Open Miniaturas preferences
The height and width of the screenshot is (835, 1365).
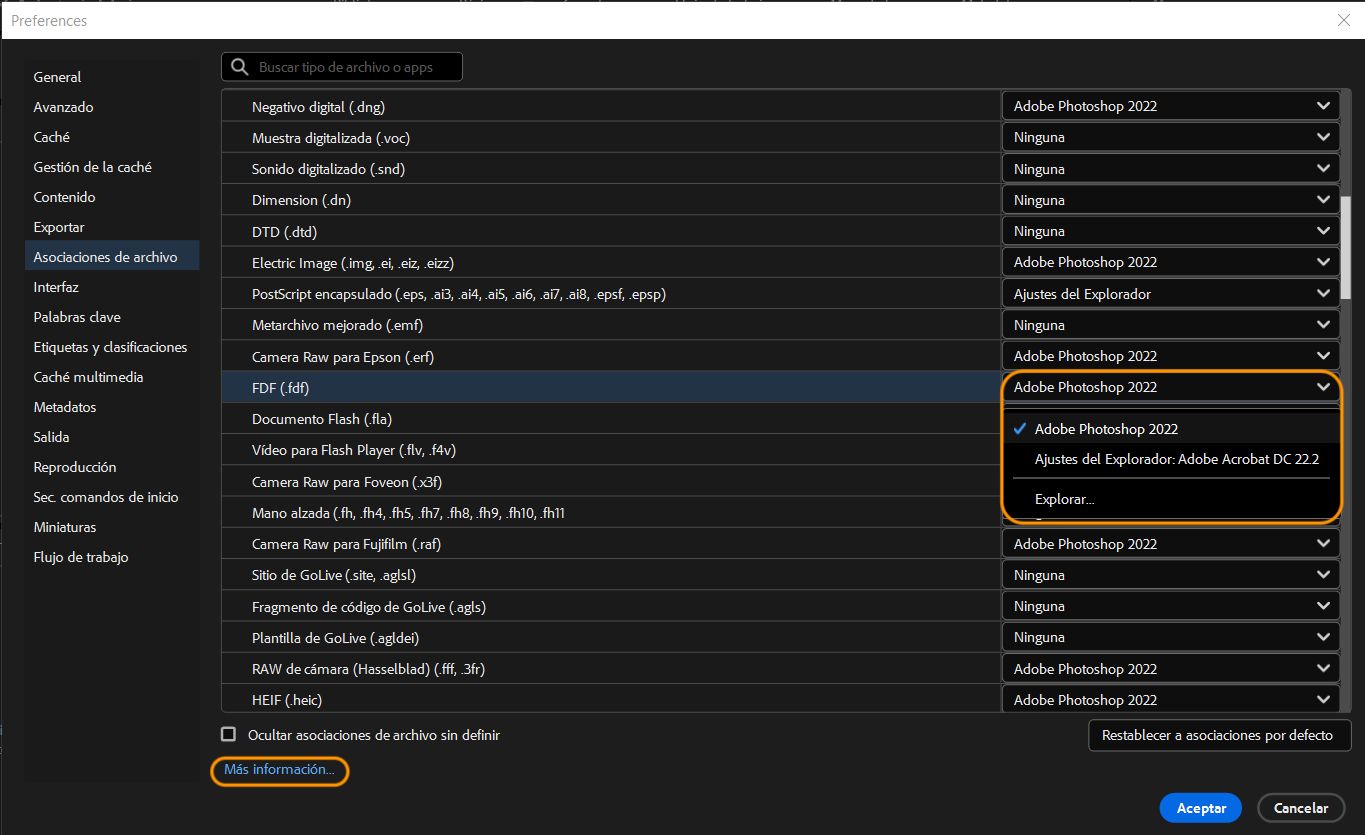click(x=112, y=527)
